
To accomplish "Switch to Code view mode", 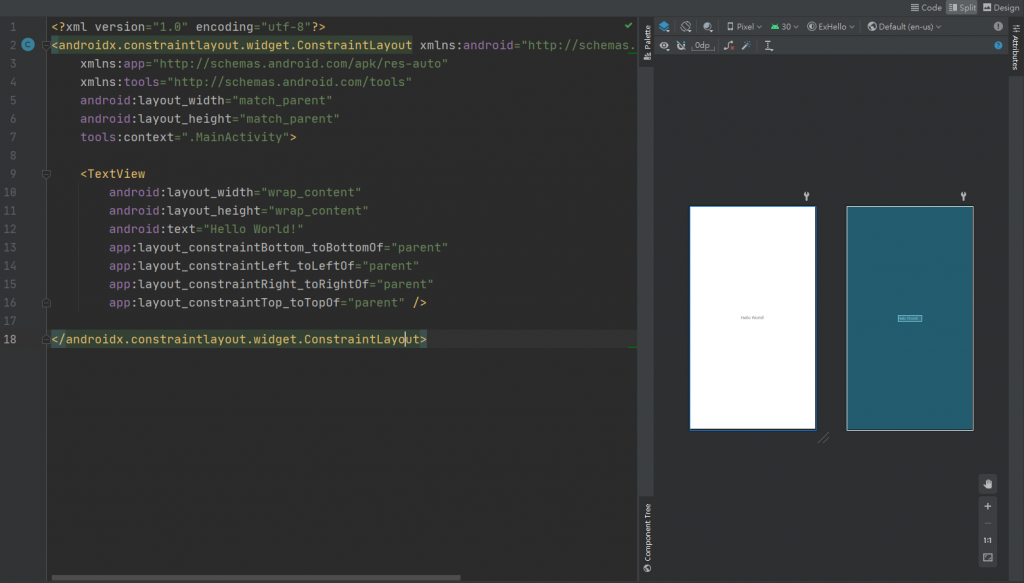I will click(x=926, y=8).
